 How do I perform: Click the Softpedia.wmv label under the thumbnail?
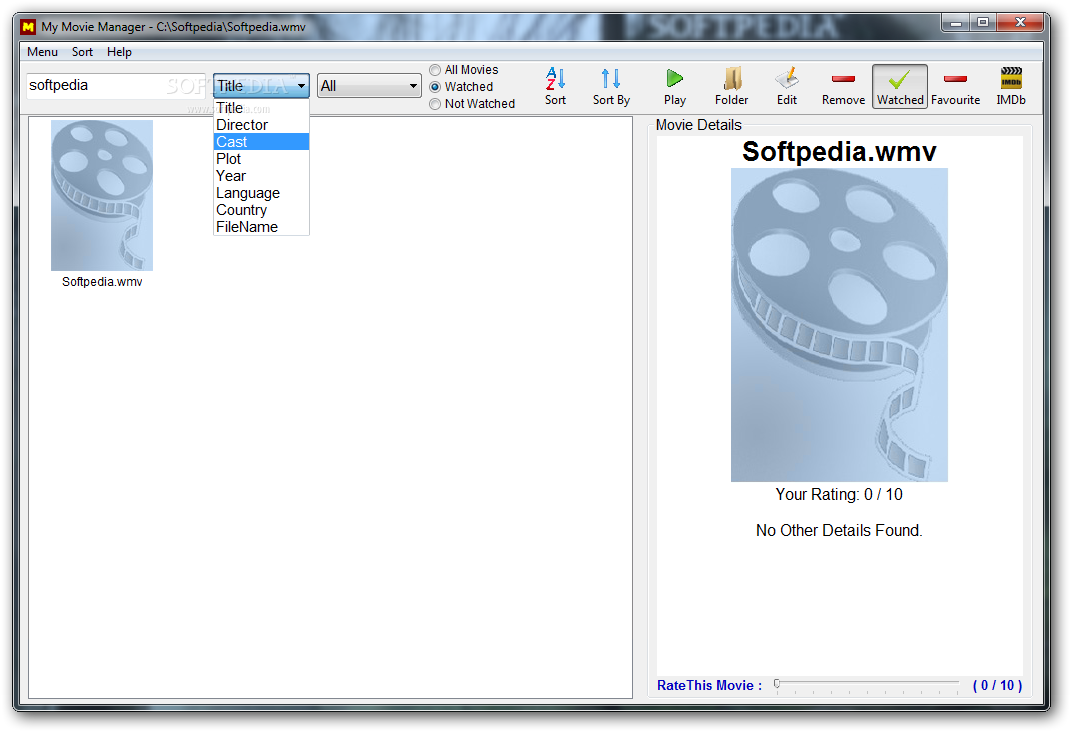102,282
